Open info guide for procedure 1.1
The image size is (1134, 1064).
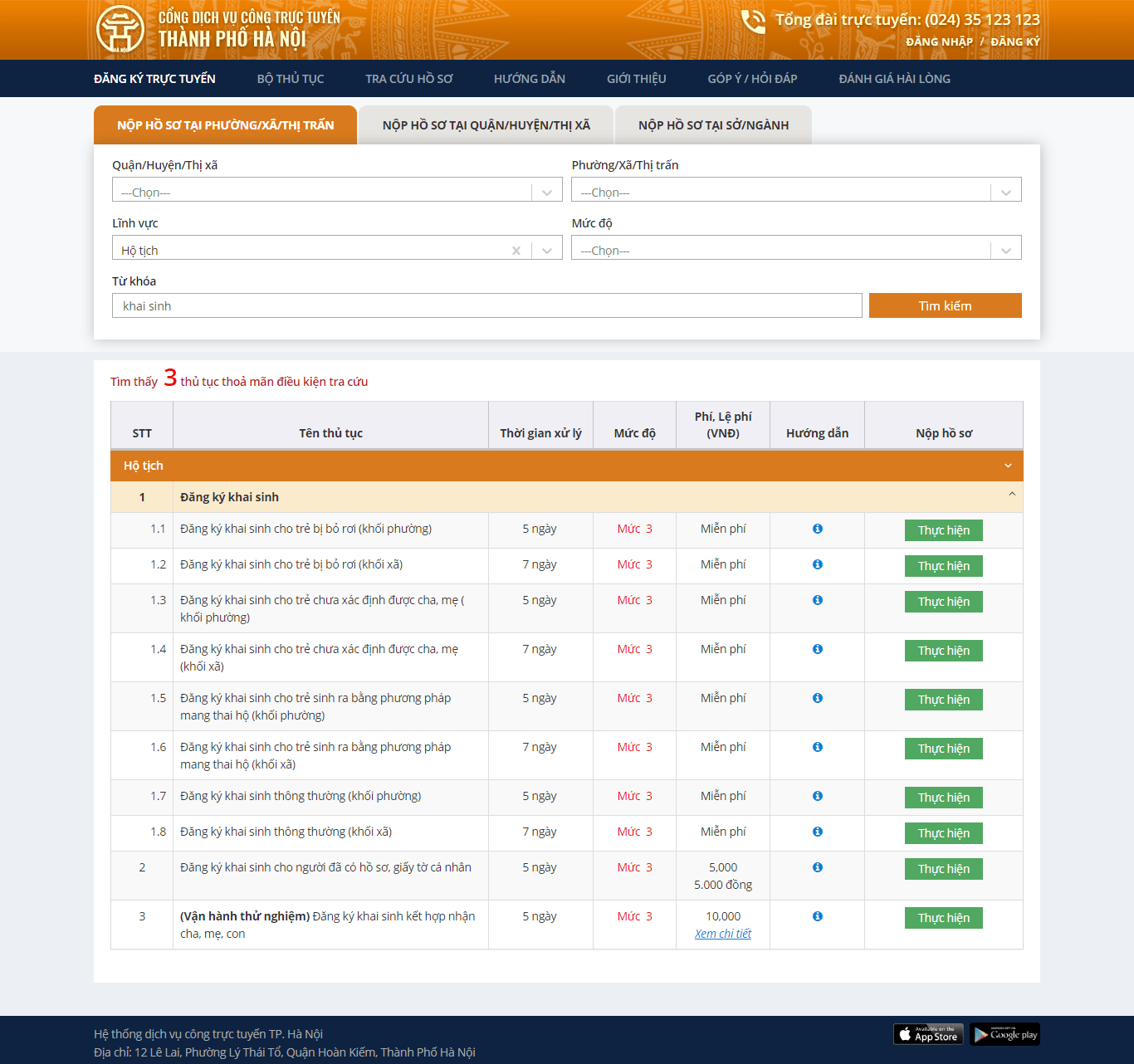click(x=818, y=529)
